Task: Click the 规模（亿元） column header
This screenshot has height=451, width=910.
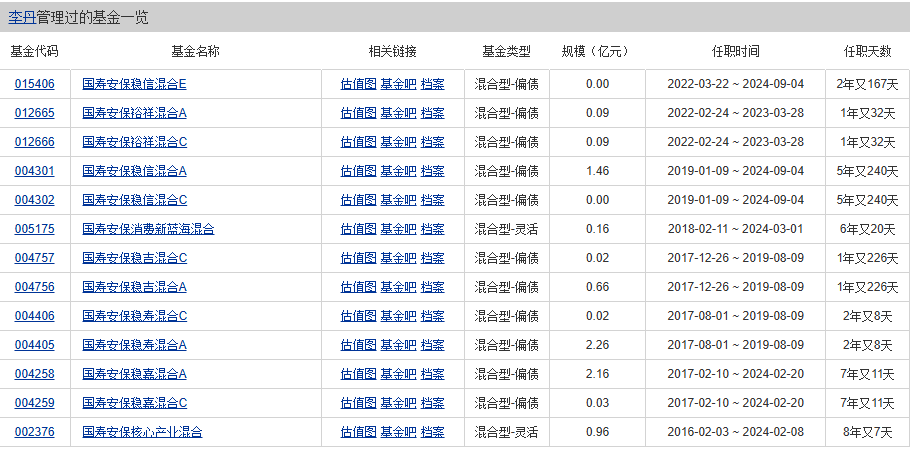Action: pos(596,52)
